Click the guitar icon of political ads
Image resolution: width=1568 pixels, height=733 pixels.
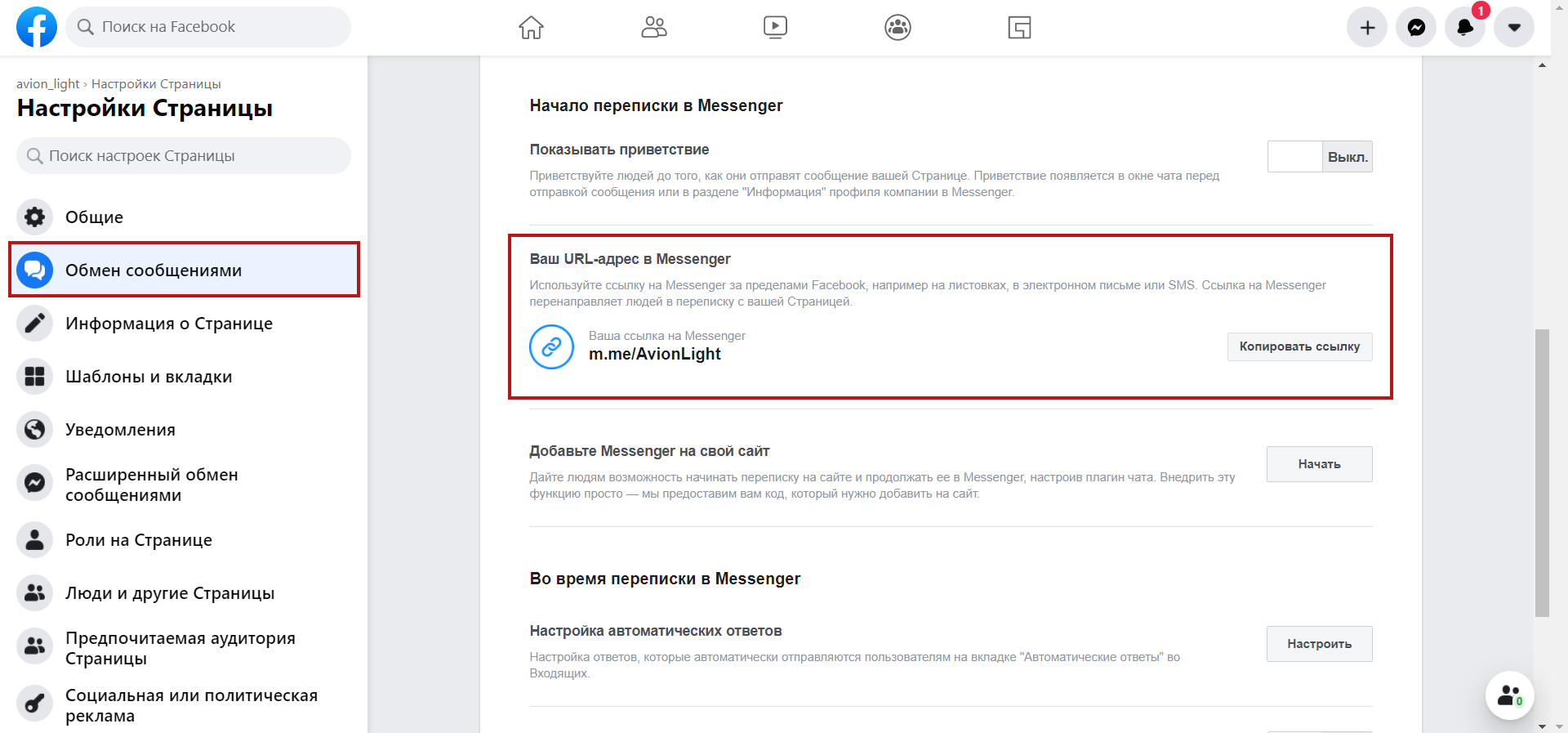tap(34, 703)
